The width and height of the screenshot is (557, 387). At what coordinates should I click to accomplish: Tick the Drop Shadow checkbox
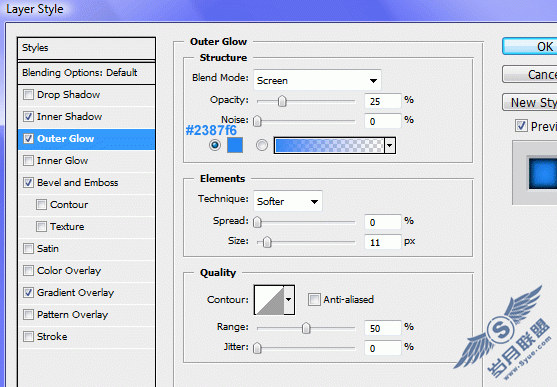[28, 95]
